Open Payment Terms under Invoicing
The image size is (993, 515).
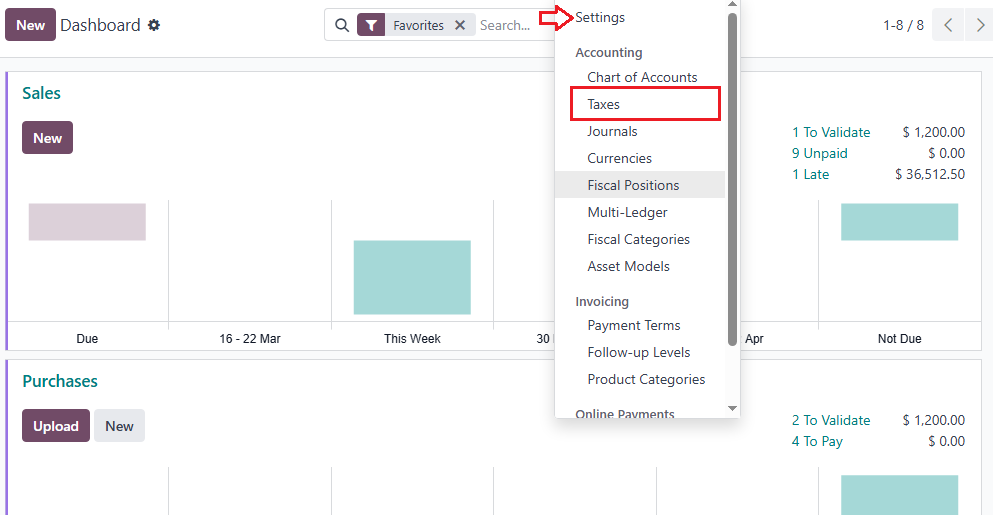[x=633, y=325]
